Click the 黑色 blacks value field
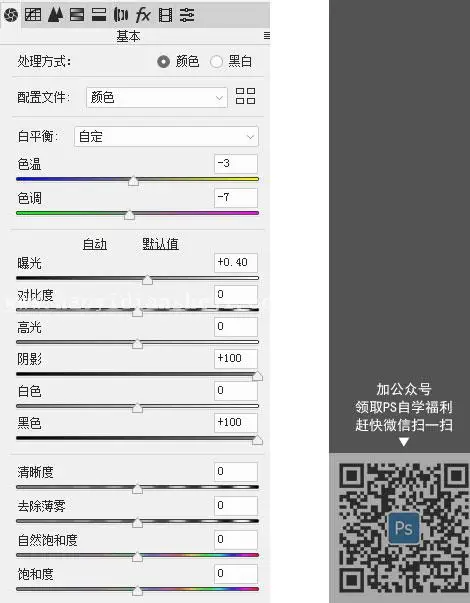 (236, 423)
